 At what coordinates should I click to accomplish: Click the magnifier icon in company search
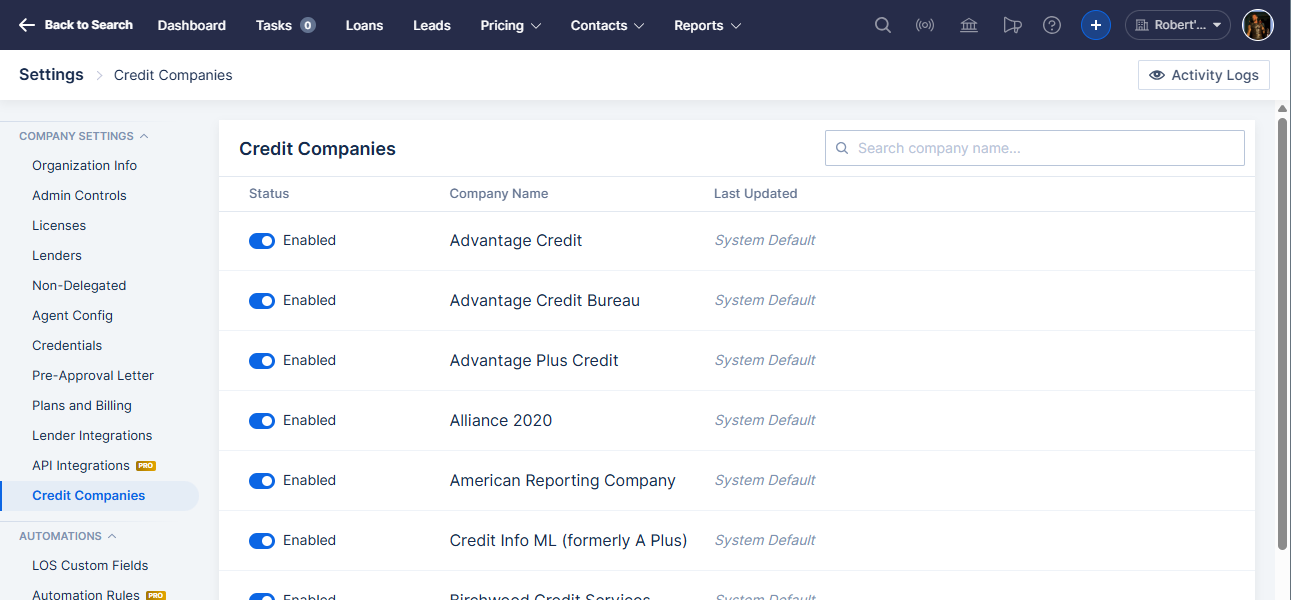point(842,148)
